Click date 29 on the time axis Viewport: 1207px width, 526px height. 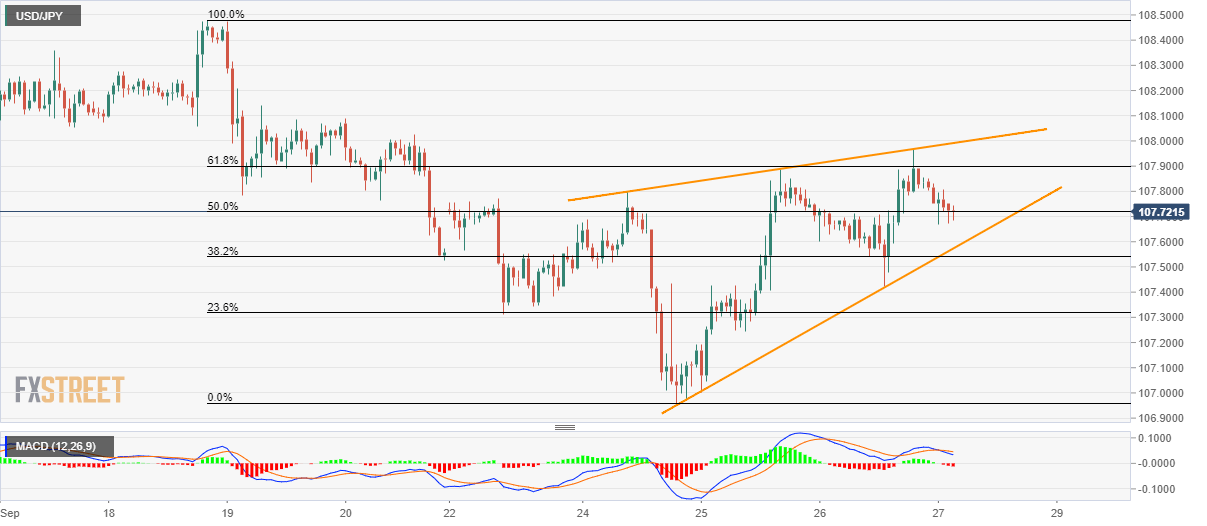[x=1057, y=512]
